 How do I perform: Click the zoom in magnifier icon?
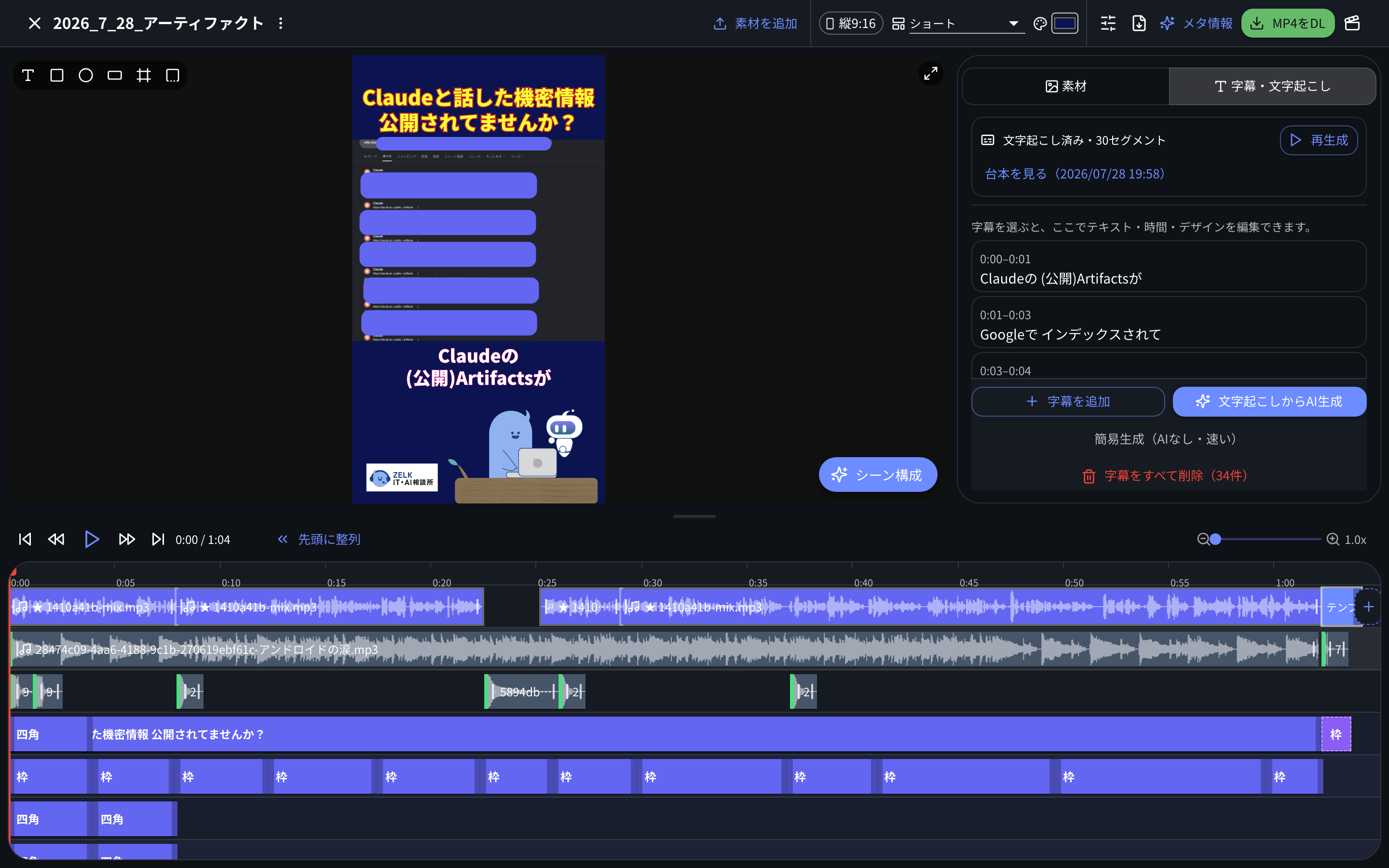1333,540
